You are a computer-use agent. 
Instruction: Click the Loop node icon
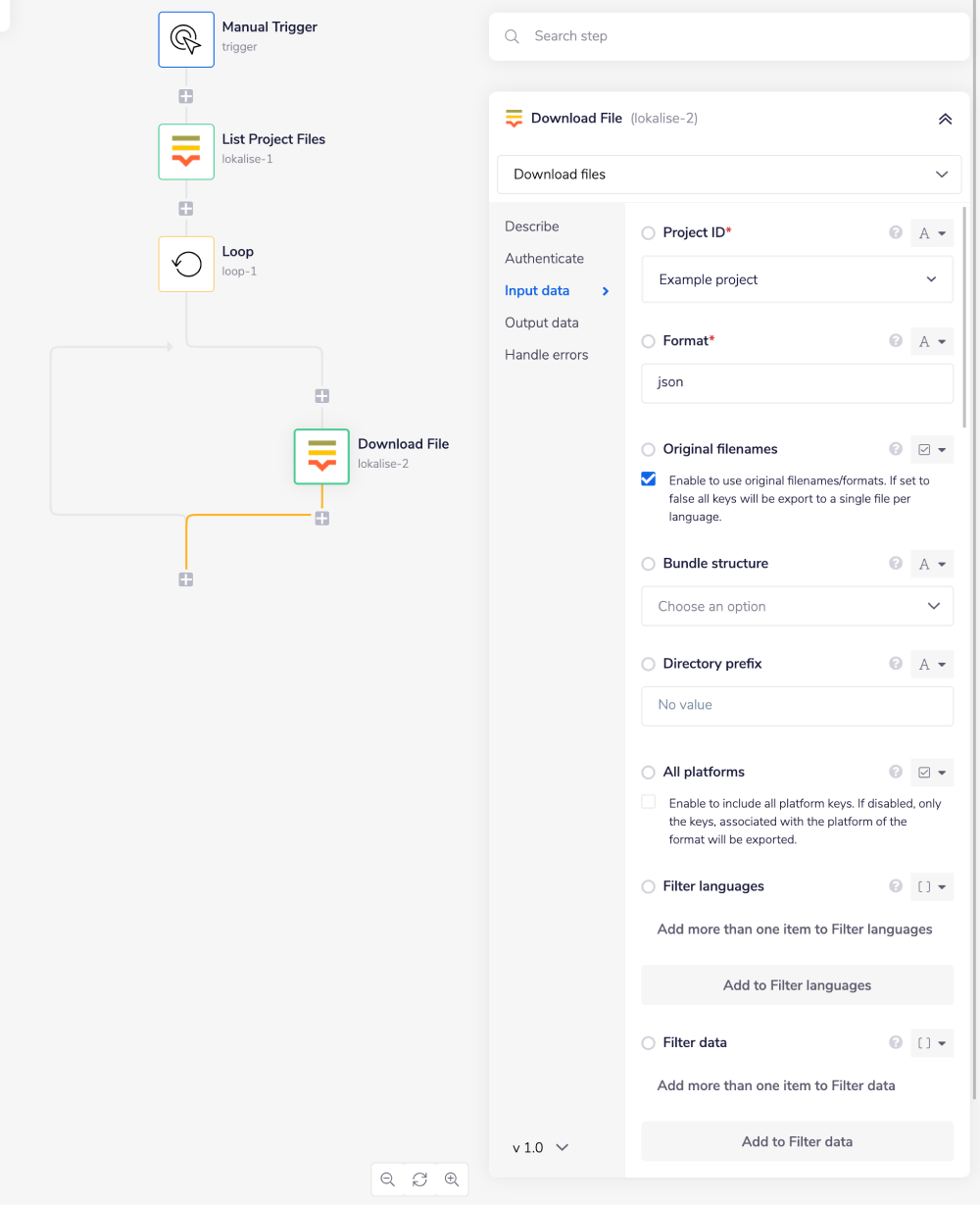pyautogui.click(x=186, y=263)
